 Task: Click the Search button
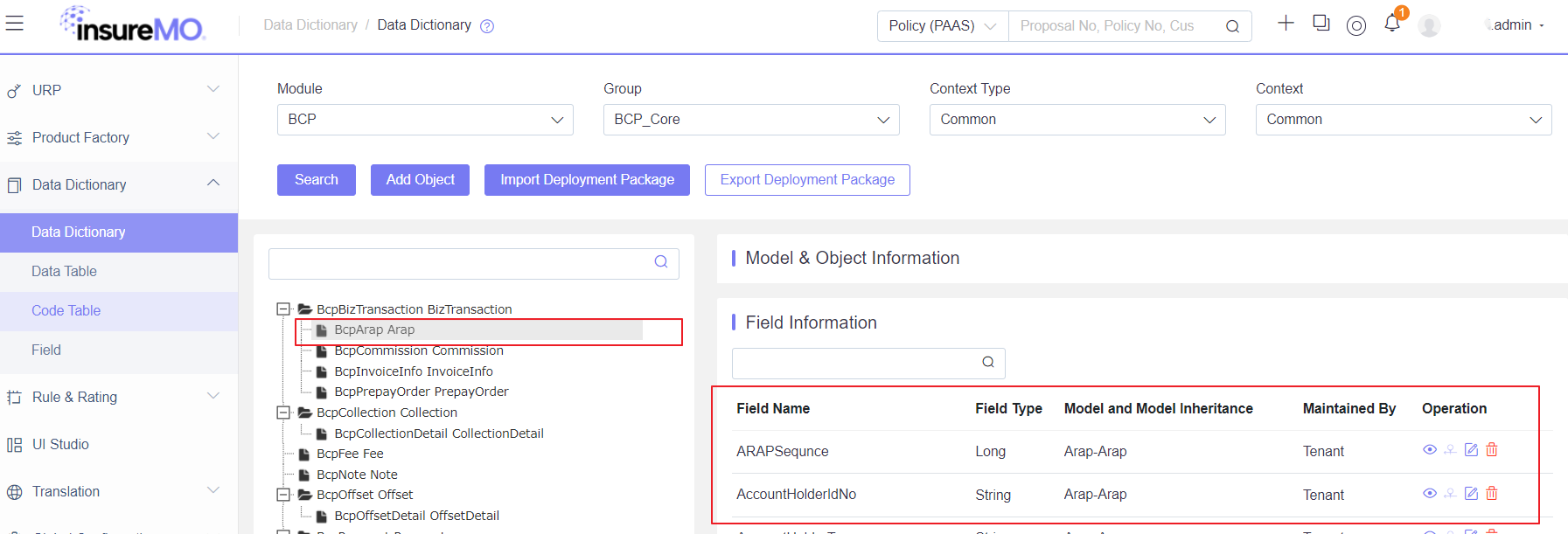click(x=317, y=180)
